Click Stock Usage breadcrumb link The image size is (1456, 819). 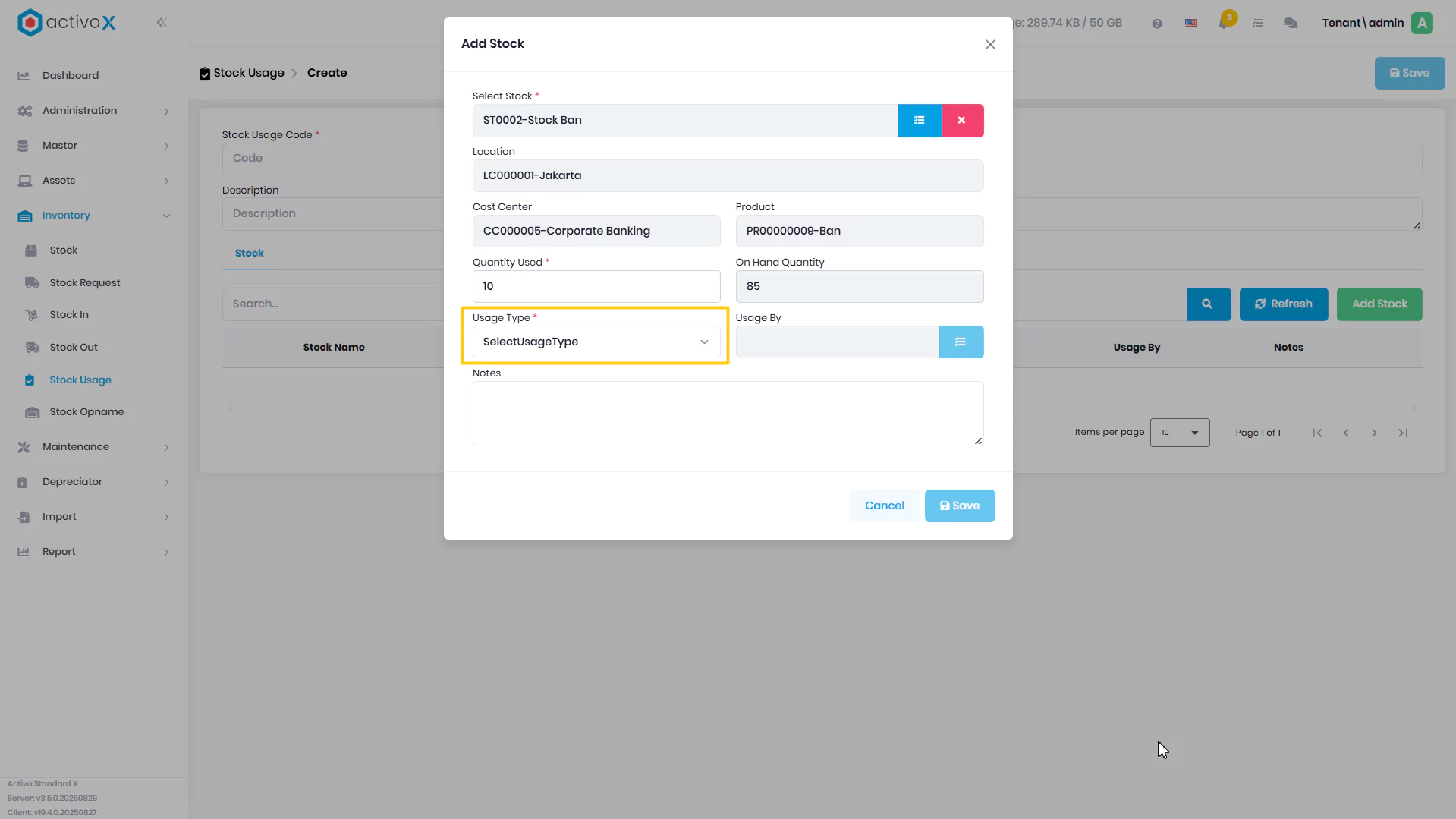[x=249, y=73]
